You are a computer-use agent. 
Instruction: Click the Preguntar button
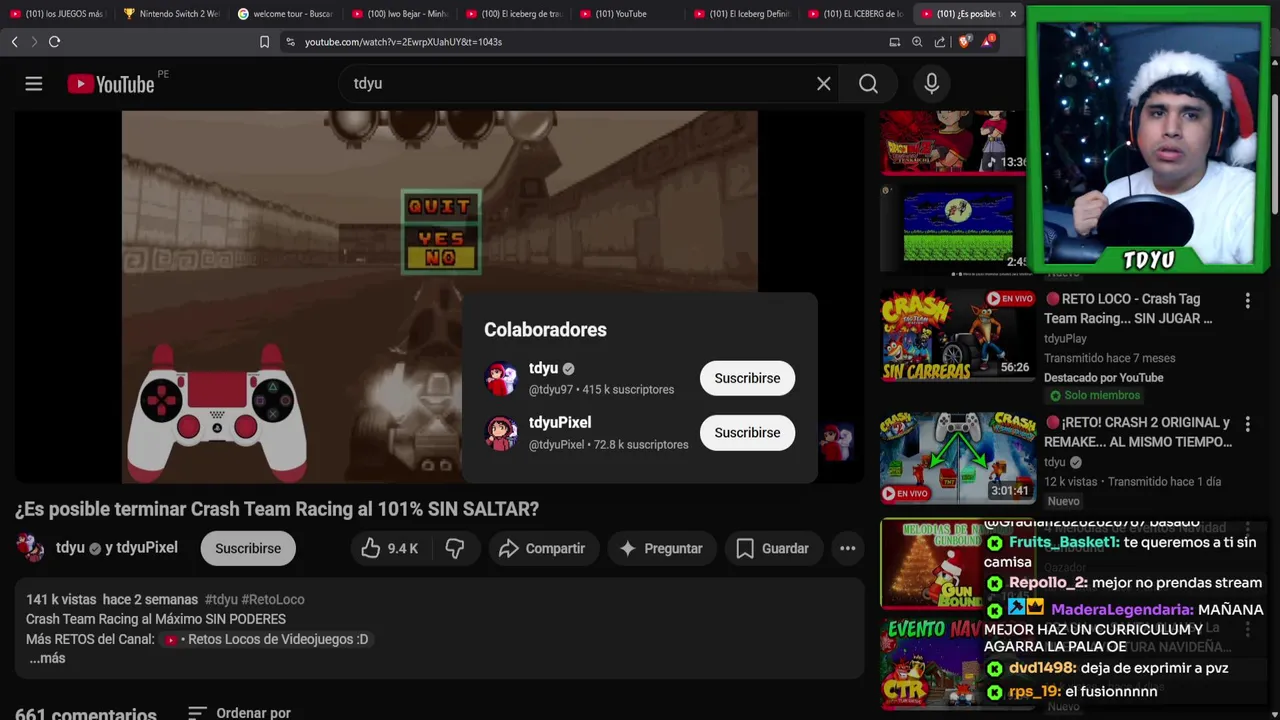pos(661,548)
